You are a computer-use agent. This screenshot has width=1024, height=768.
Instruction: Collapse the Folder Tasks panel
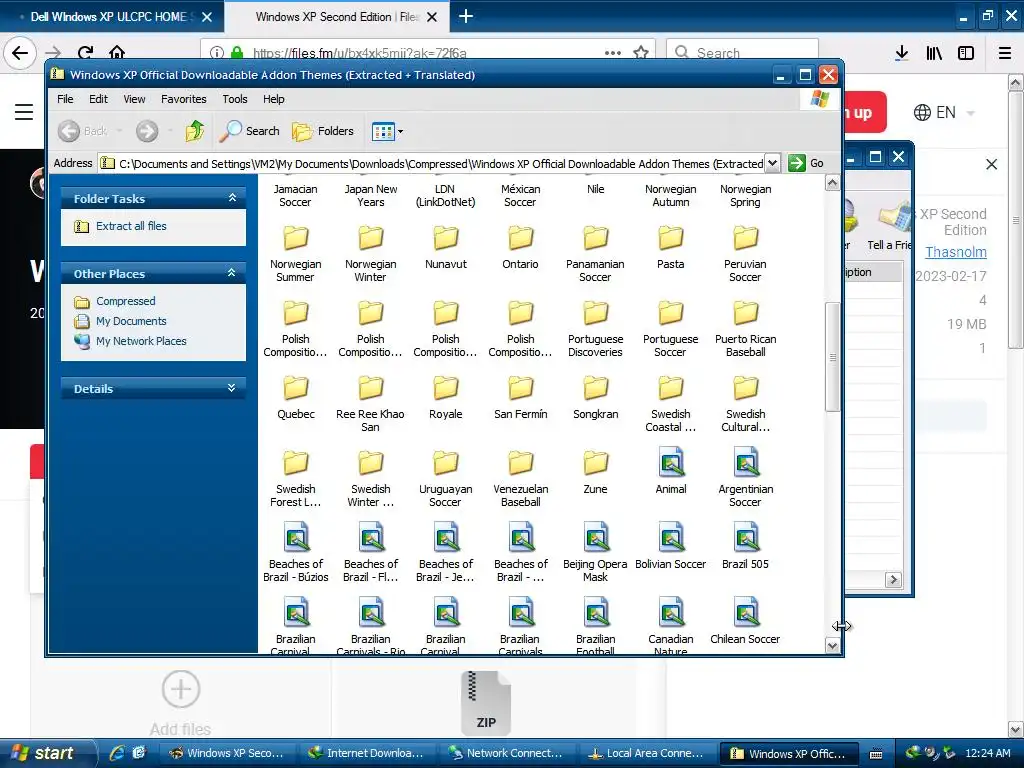232,198
